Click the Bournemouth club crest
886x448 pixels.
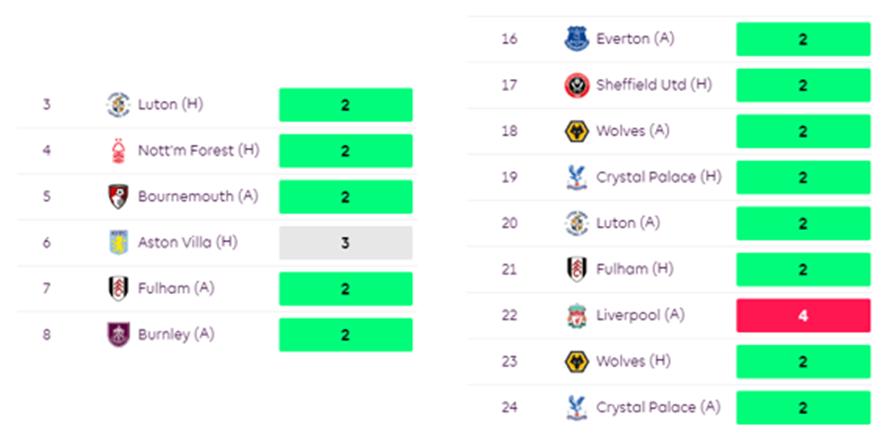pyautogui.click(x=118, y=197)
